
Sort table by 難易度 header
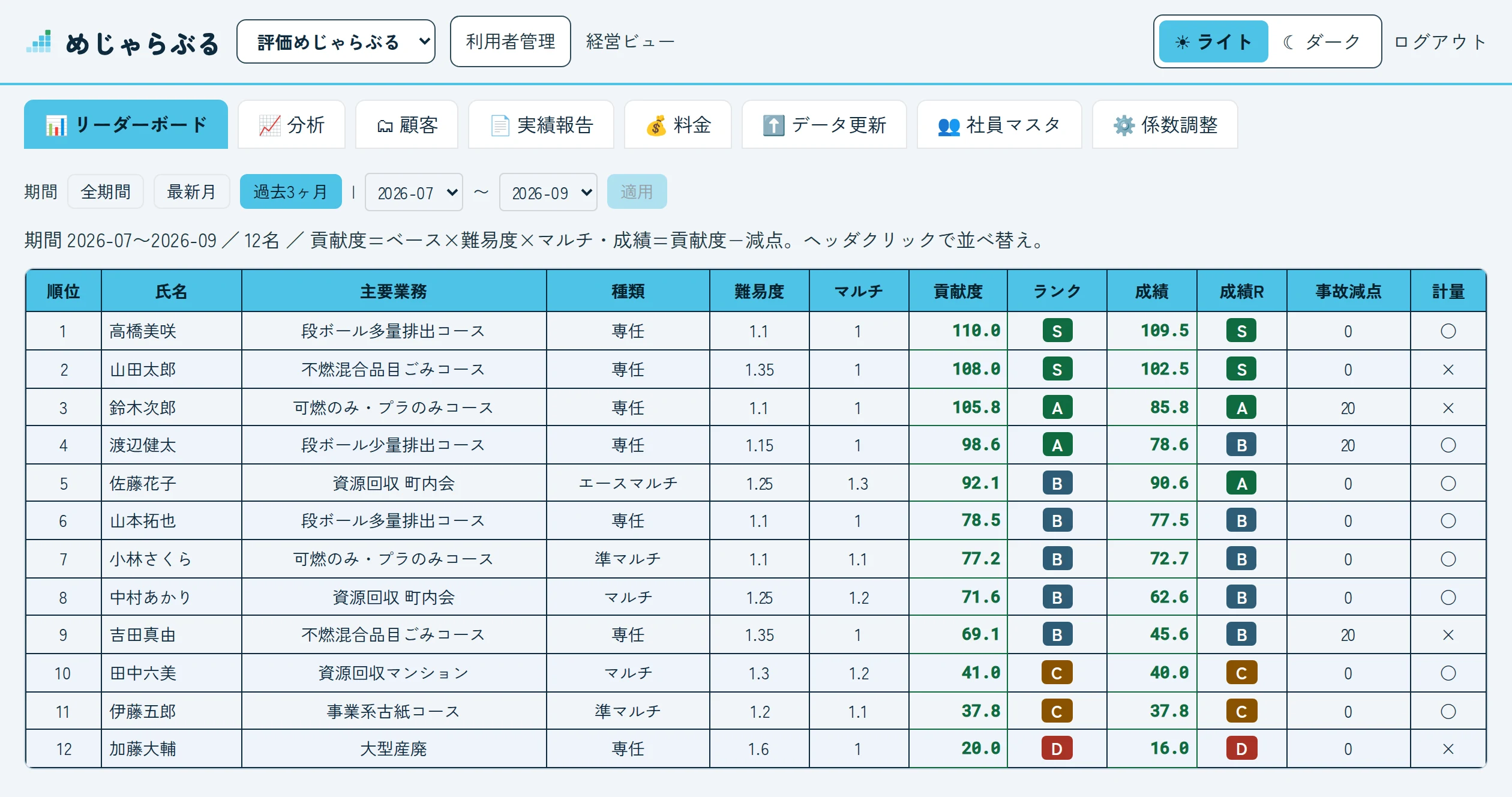[x=760, y=291]
